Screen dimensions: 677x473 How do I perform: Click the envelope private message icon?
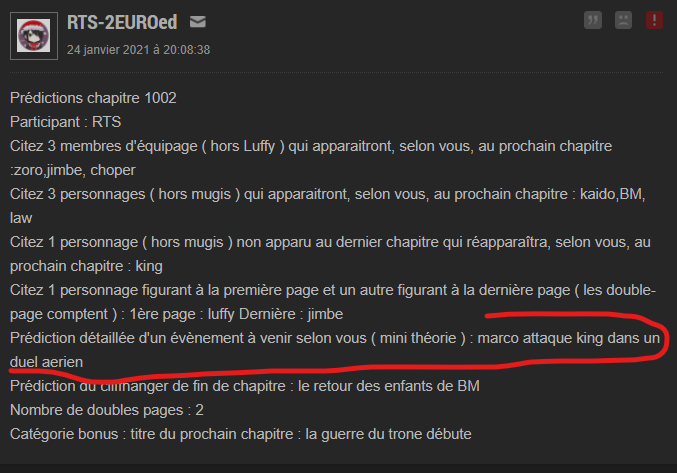pos(198,22)
